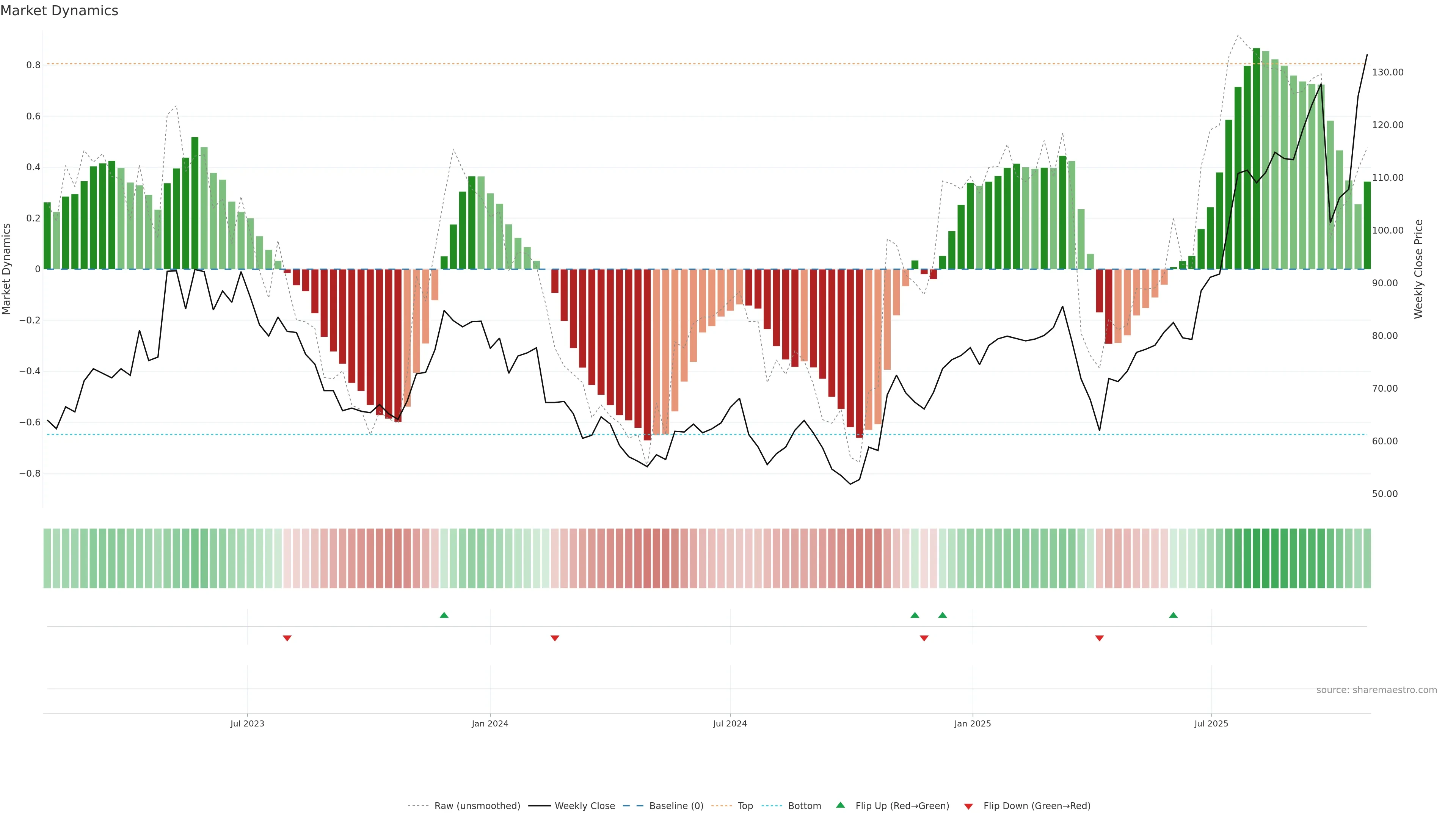Click the Jul 2024 x-axis label
Screen dimensions: 1456x819
(730, 723)
